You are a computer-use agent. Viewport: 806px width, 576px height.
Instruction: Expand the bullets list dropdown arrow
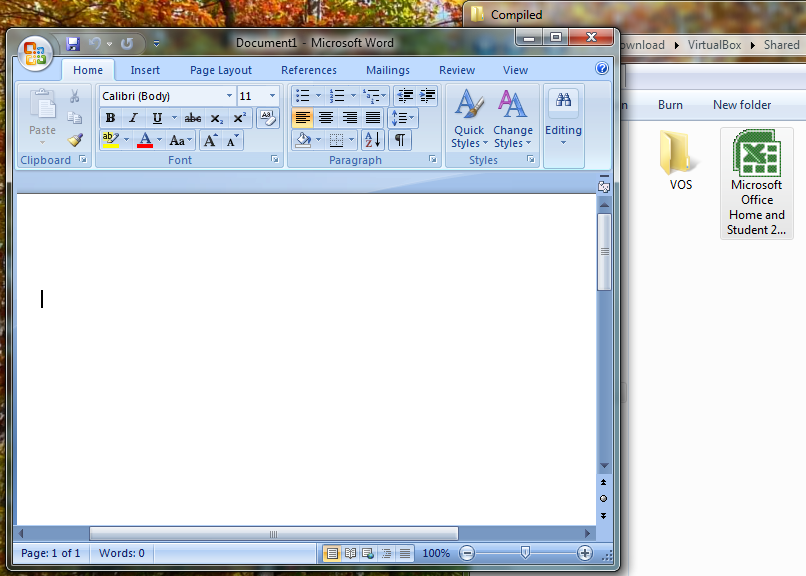(x=318, y=96)
